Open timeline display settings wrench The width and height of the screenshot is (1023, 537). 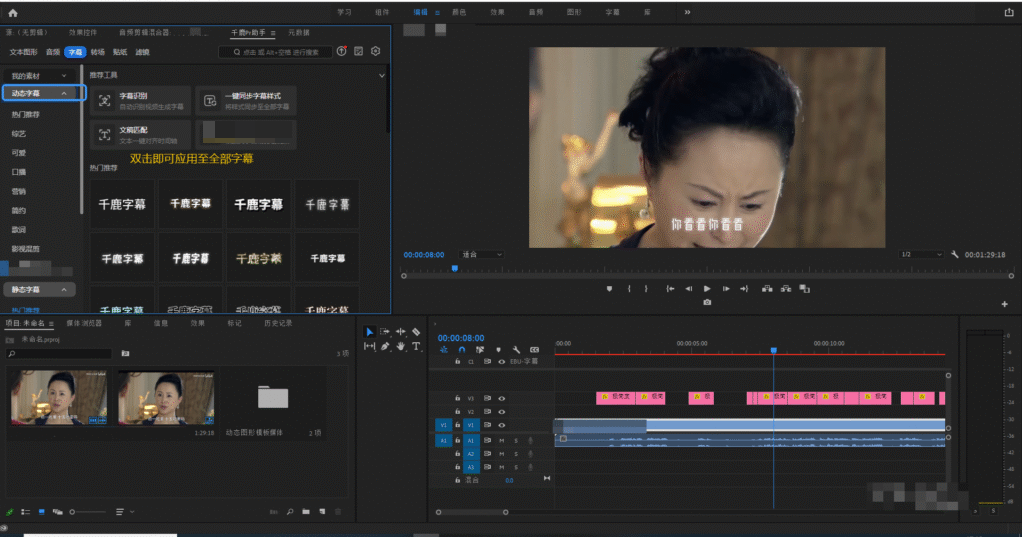pos(516,349)
